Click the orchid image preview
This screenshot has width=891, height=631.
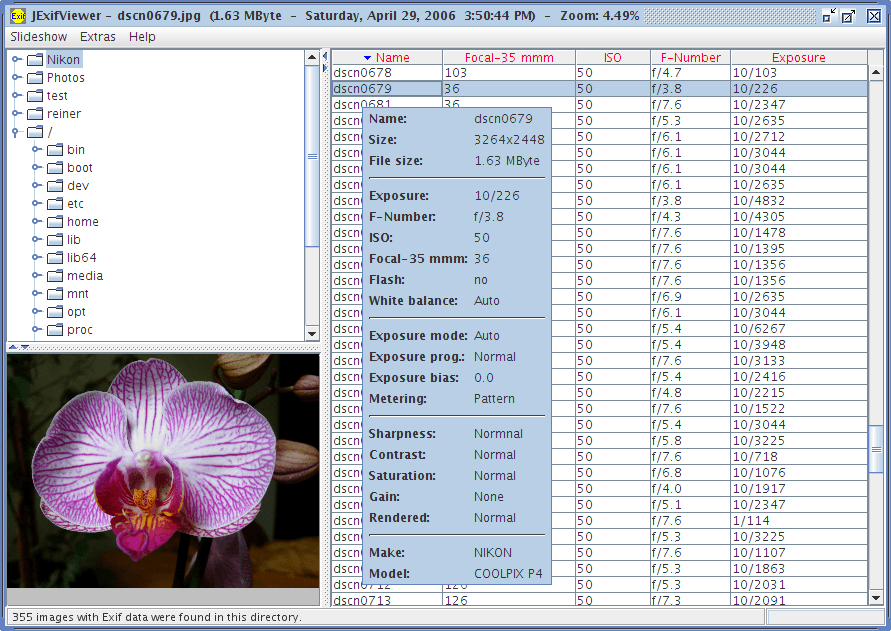click(162, 470)
